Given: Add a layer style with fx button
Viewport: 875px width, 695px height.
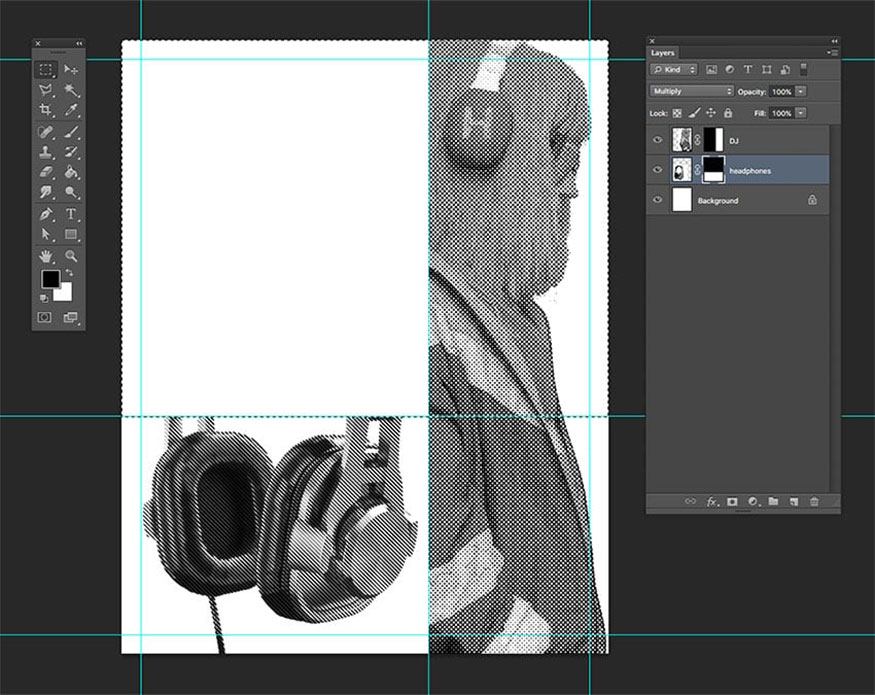Looking at the screenshot, I should 712,501.
